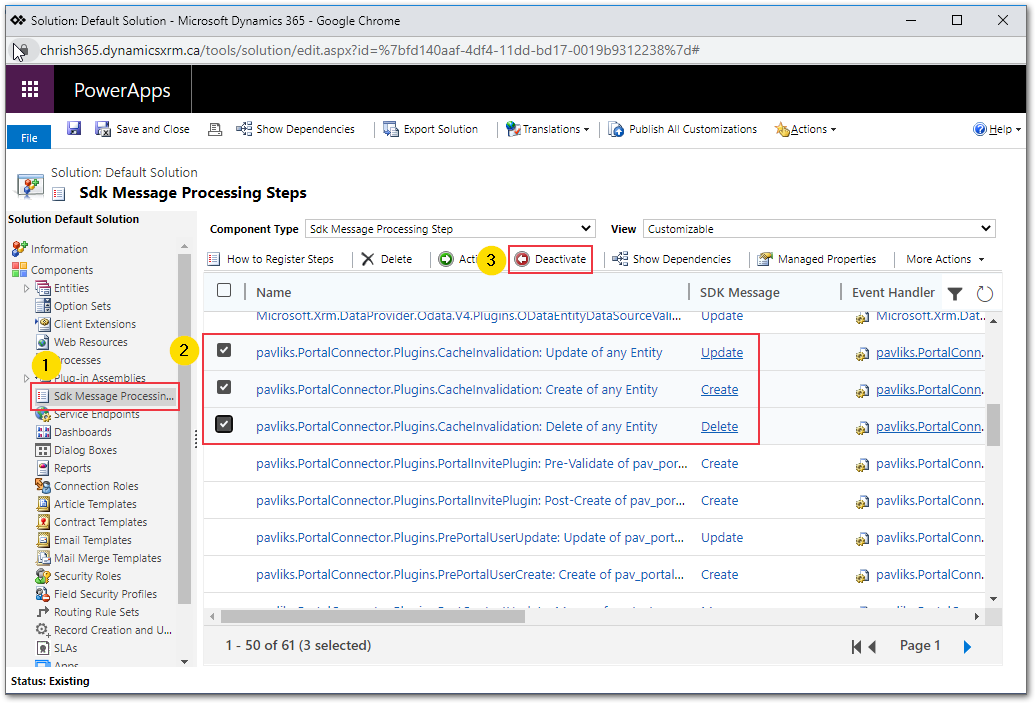
Task: Click the grid horizontal scrollbar
Action: (x=372, y=616)
